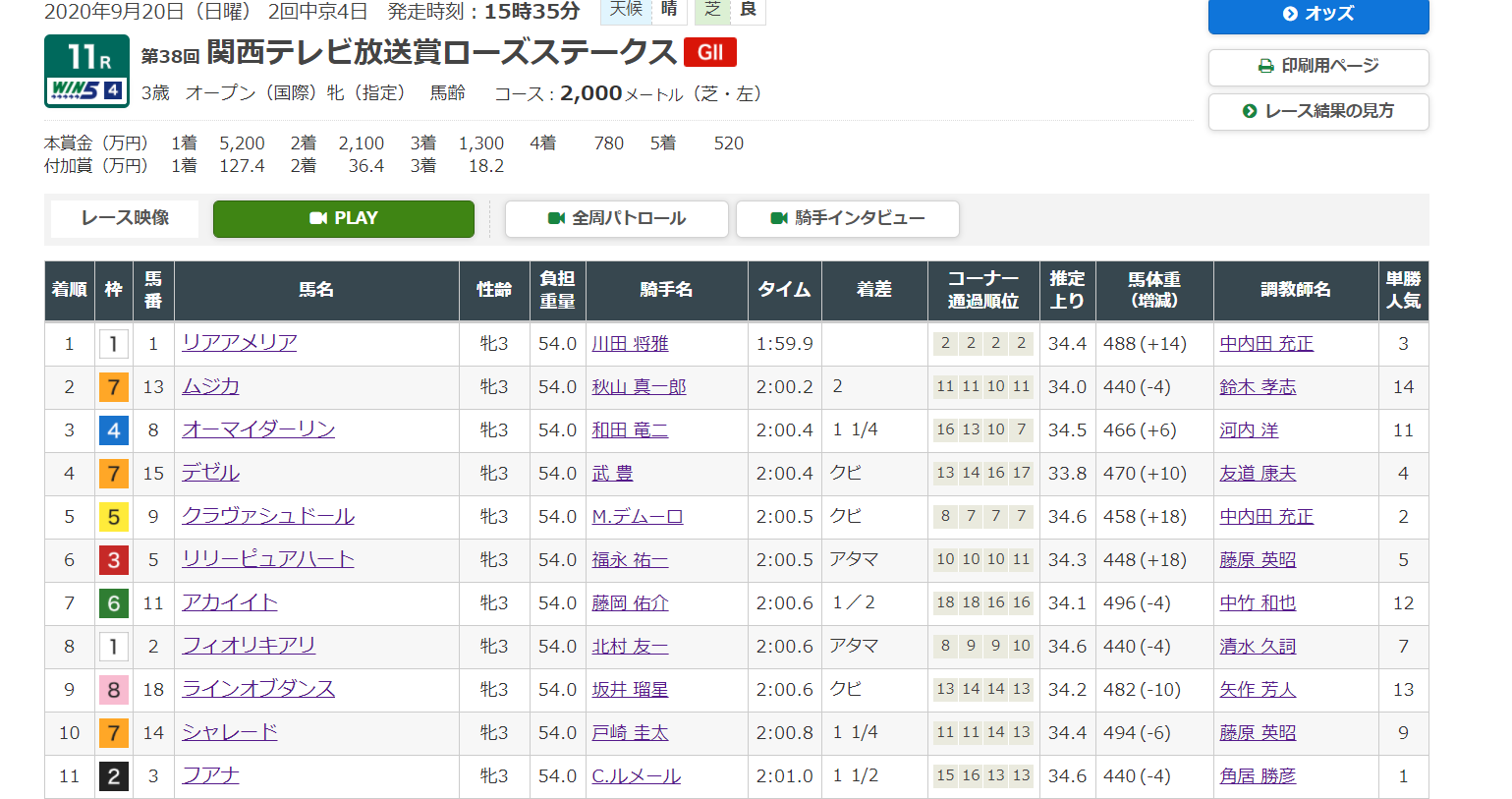Click orange frame 7 badge in ムジカ row
Image resolution: width=1512 pixels, height=799 pixels.
(114, 387)
